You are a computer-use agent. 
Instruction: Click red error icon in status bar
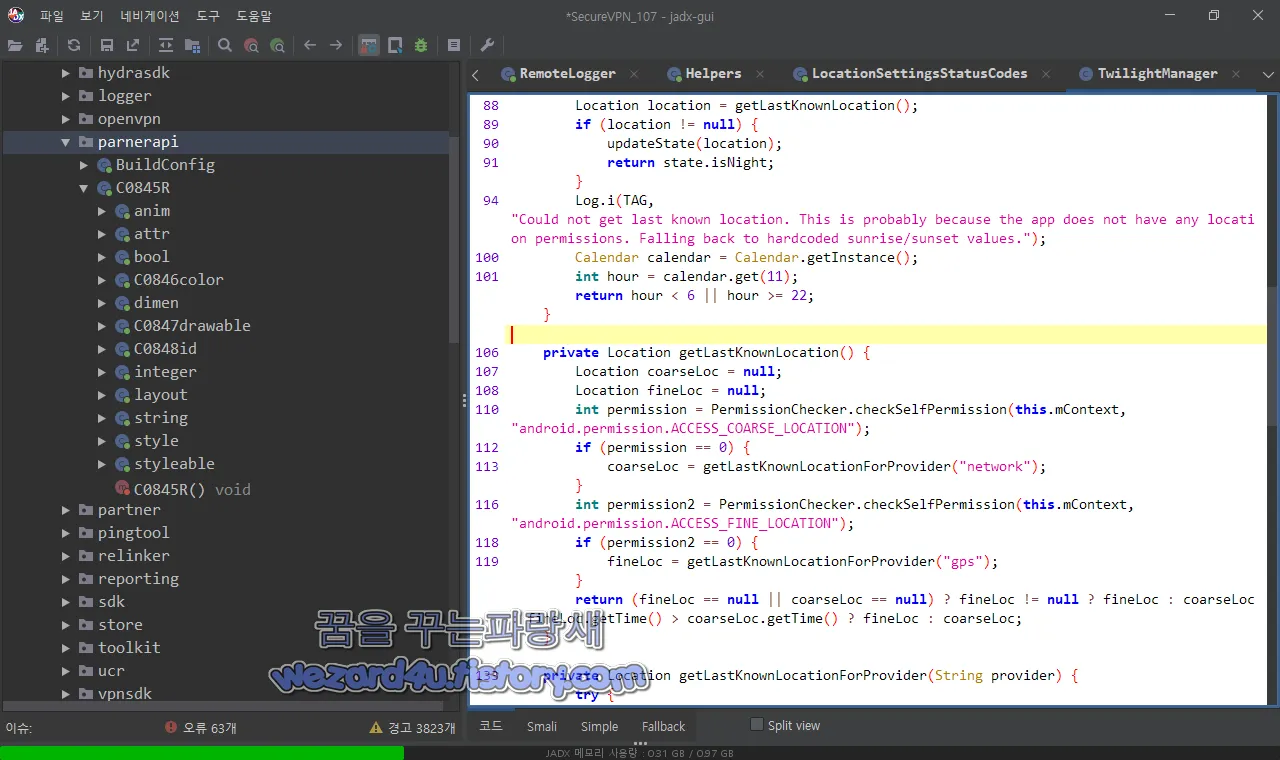(171, 728)
